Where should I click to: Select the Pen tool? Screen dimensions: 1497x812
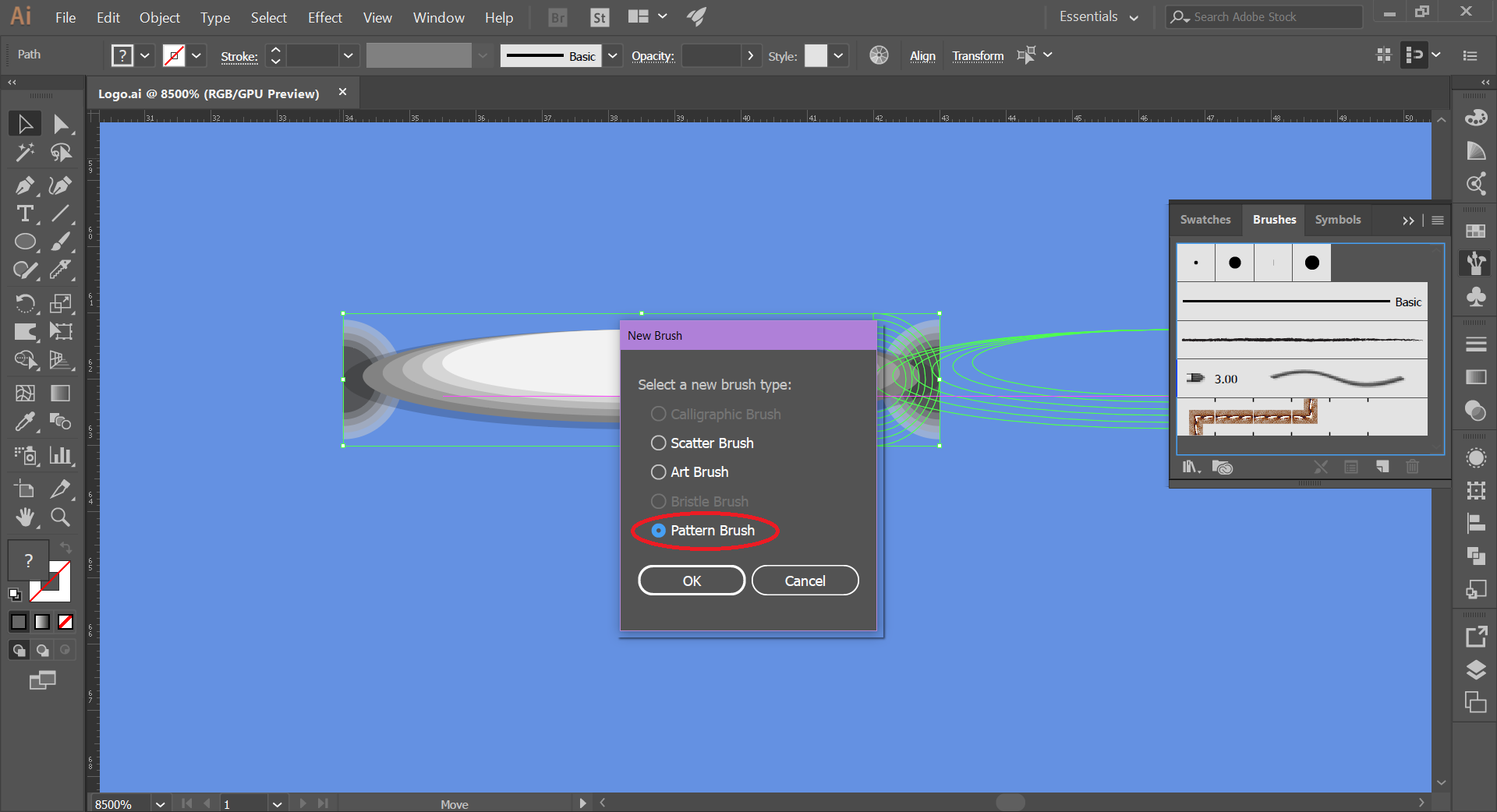point(25,185)
